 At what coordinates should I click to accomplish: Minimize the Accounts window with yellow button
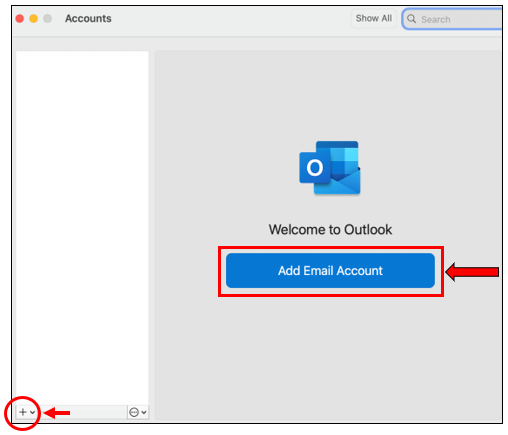tap(34, 18)
